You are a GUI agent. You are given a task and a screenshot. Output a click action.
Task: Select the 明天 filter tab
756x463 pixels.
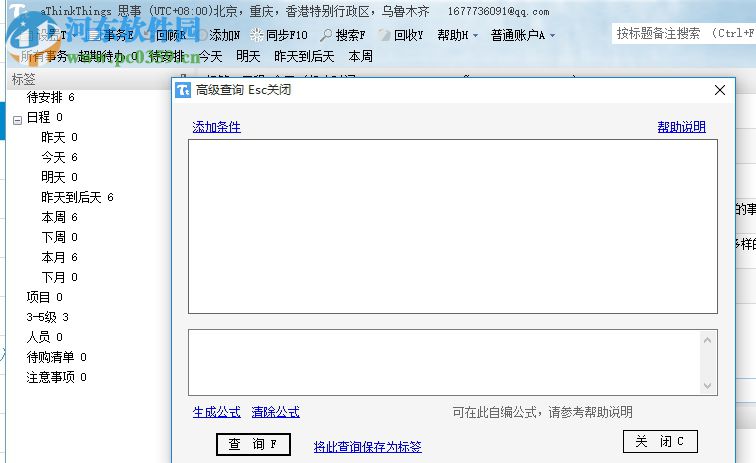248,56
